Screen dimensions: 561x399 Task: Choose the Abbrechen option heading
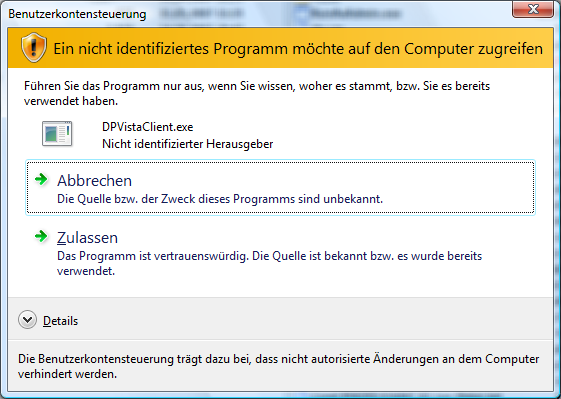coord(94,180)
